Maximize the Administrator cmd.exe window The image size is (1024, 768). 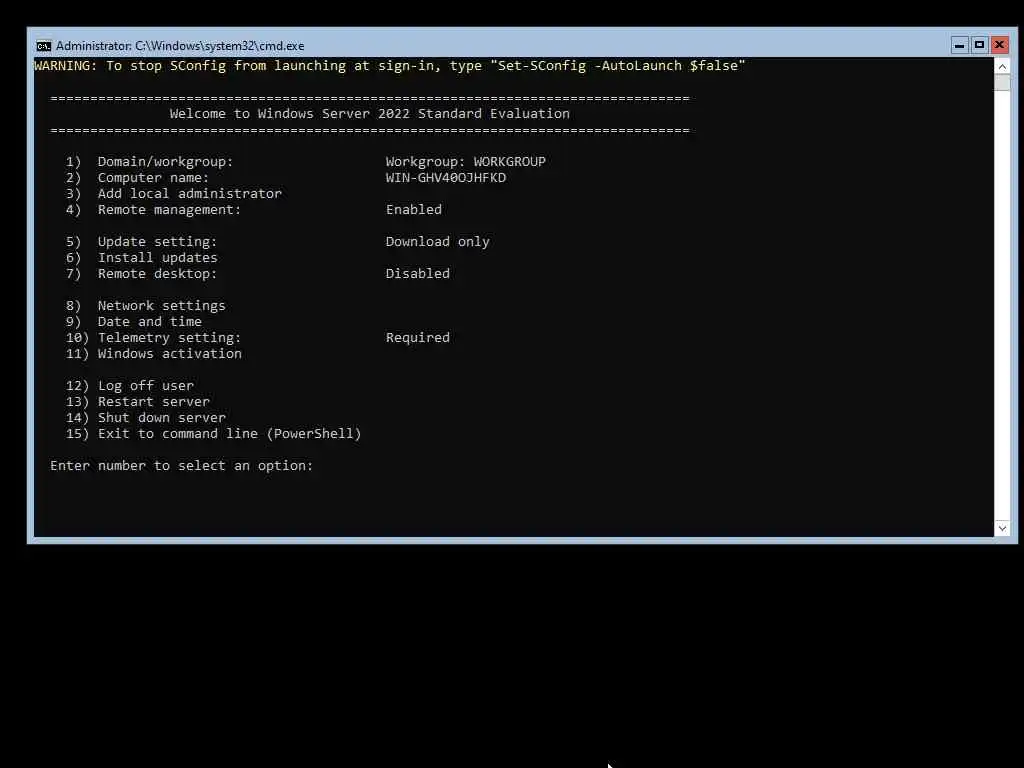coord(979,45)
